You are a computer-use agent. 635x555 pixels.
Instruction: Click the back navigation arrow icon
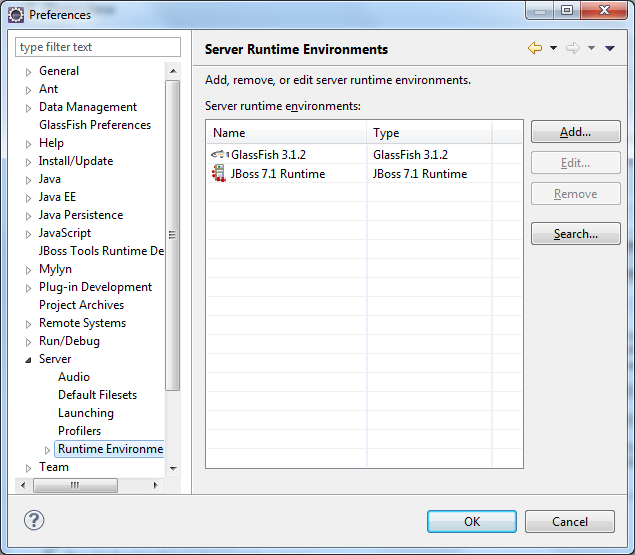tap(535, 48)
